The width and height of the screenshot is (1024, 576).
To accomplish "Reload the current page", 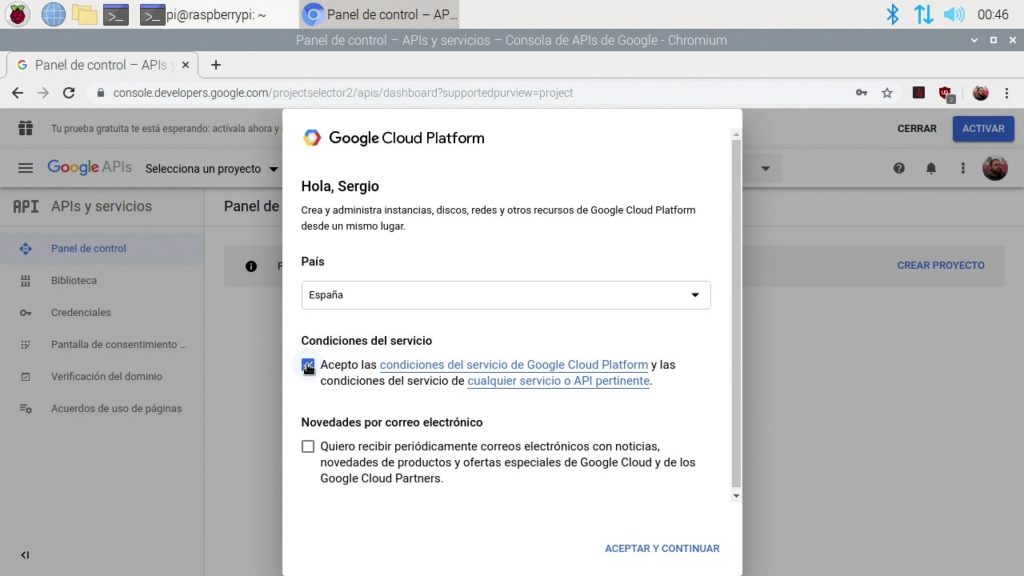I will point(69,93).
